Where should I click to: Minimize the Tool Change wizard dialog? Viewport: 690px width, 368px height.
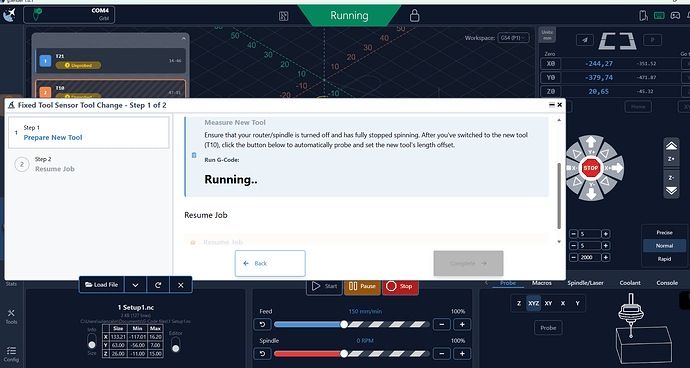click(x=552, y=105)
